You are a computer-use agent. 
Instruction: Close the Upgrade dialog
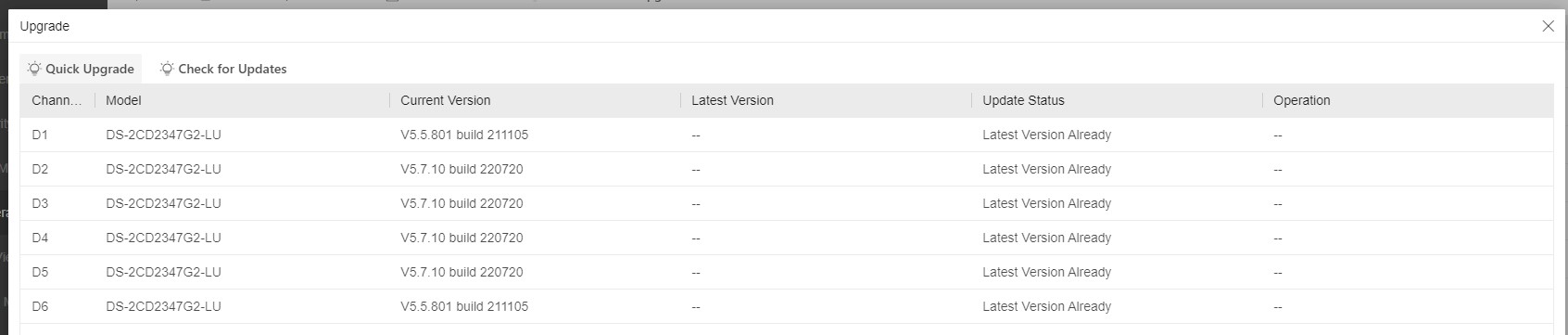tap(1548, 26)
